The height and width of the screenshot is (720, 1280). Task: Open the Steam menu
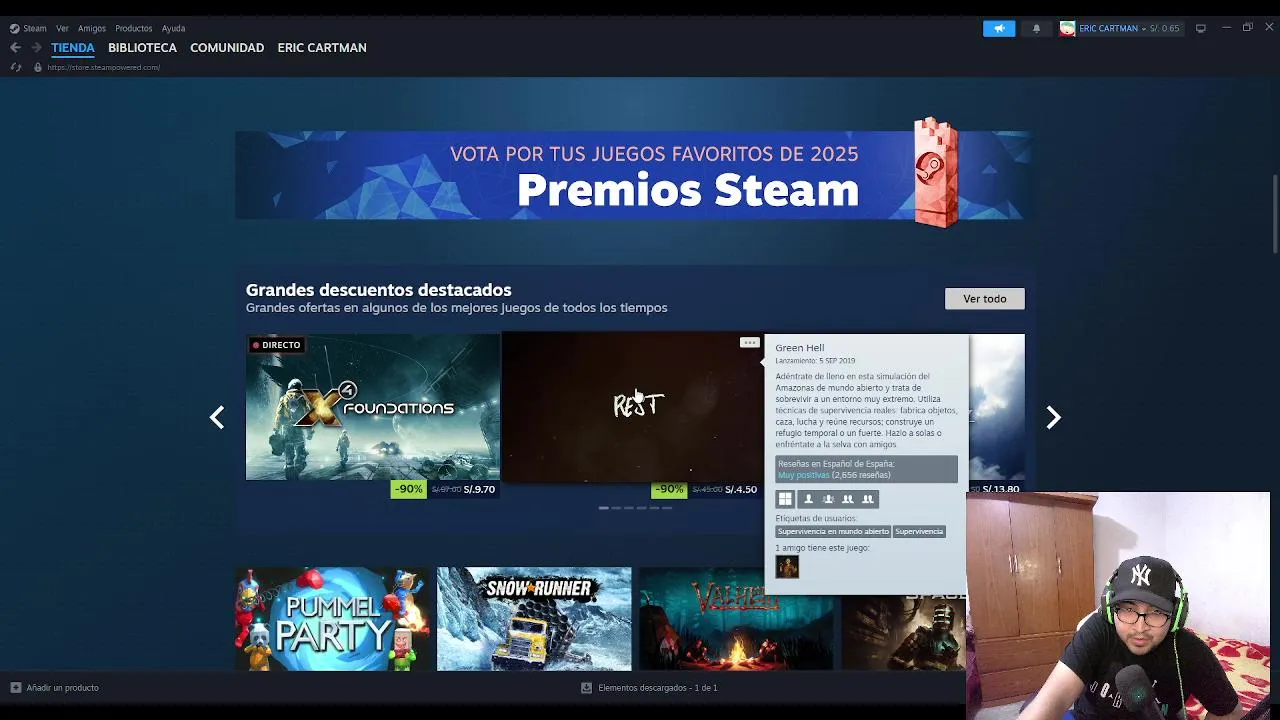[x=35, y=28]
